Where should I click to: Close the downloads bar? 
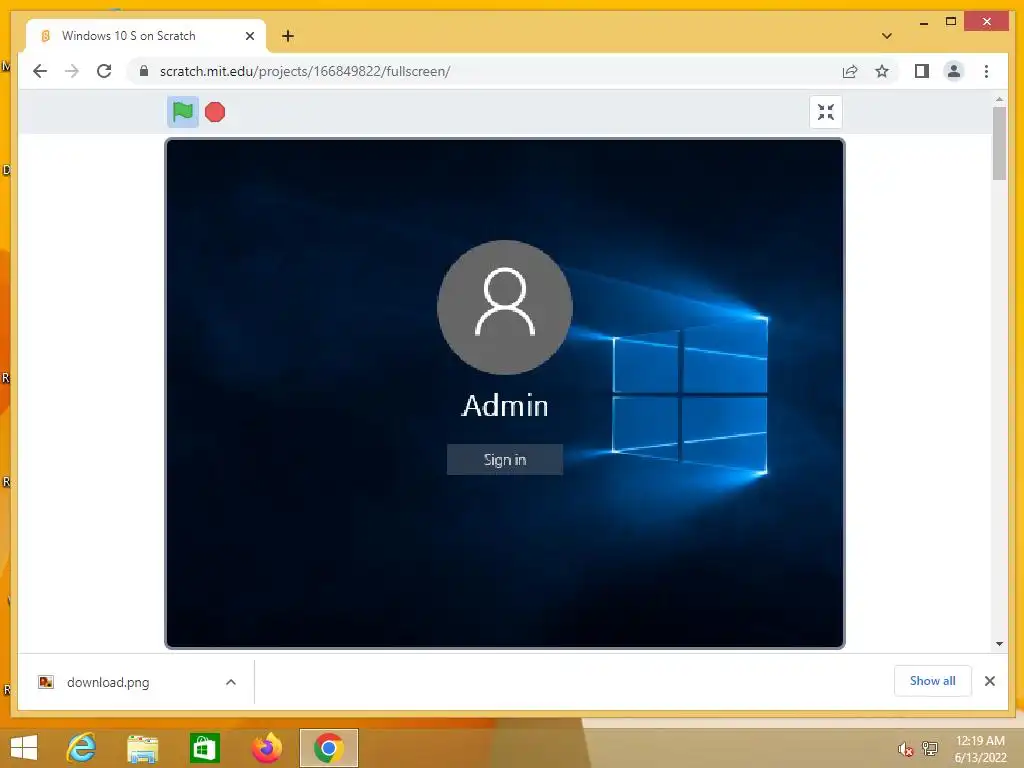[x=989, y=681]
